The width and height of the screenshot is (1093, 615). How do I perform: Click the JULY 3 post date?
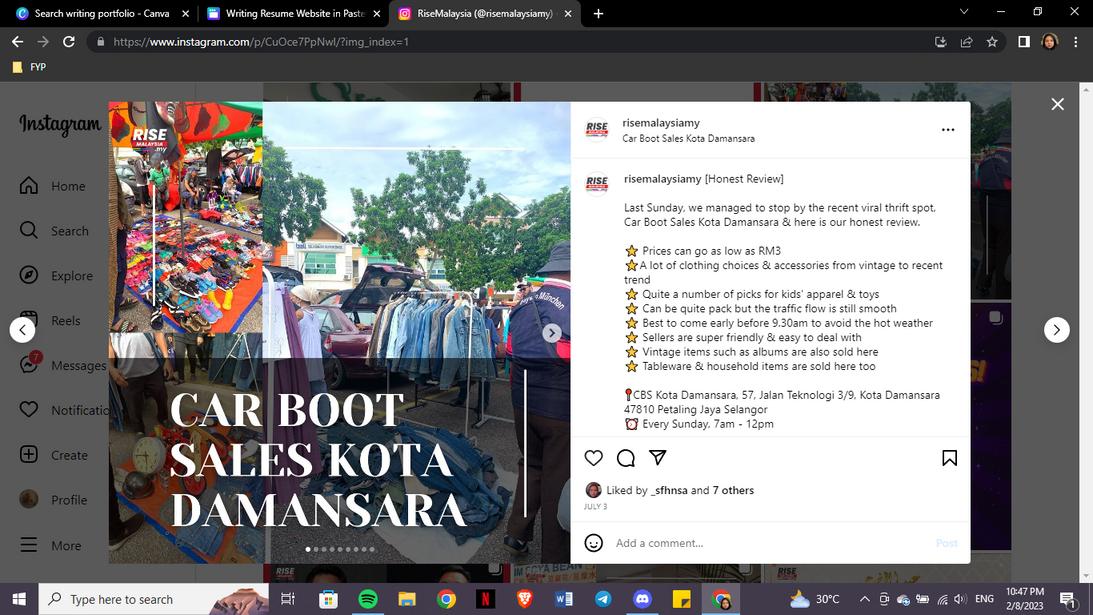click(x=595, y=506)
